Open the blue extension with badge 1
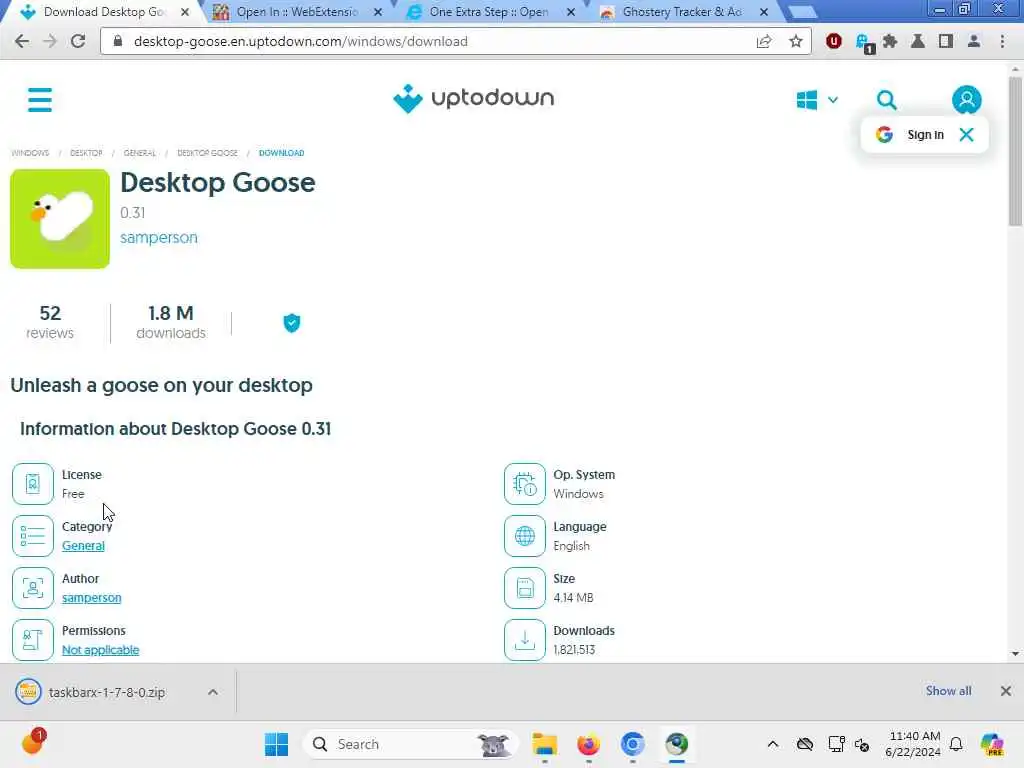Screen dimensions: 1024x768 pyautogui.click(x=864, y=43)
